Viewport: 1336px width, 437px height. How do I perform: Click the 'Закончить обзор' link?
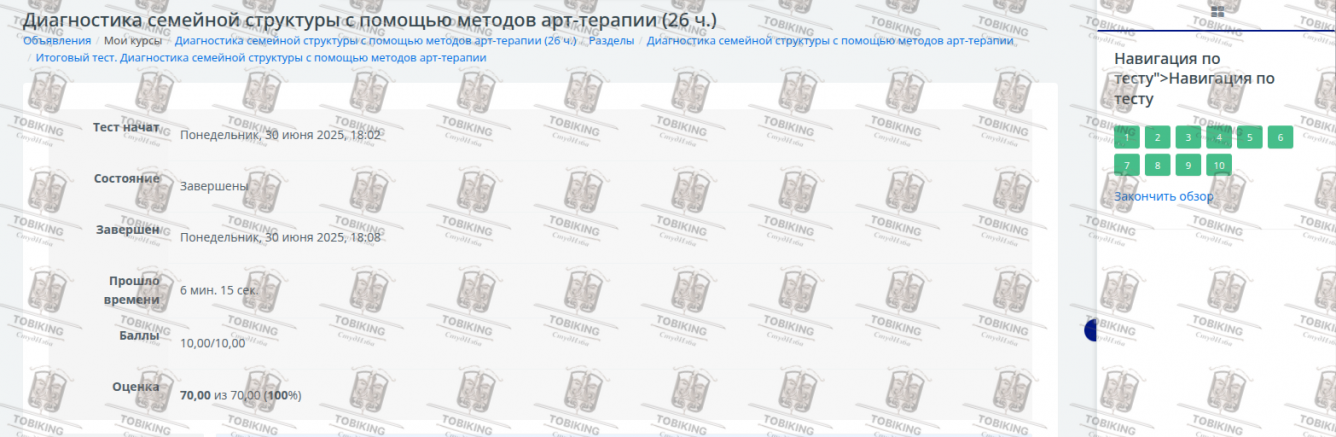(1164, 196)
